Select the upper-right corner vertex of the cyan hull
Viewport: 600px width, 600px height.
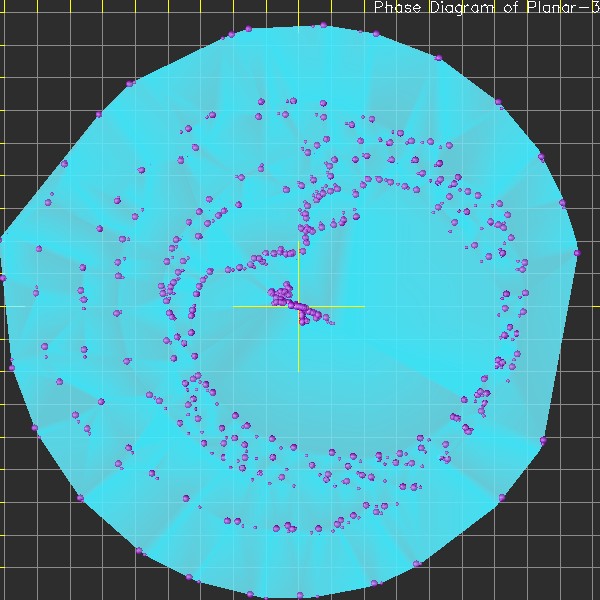498,100
